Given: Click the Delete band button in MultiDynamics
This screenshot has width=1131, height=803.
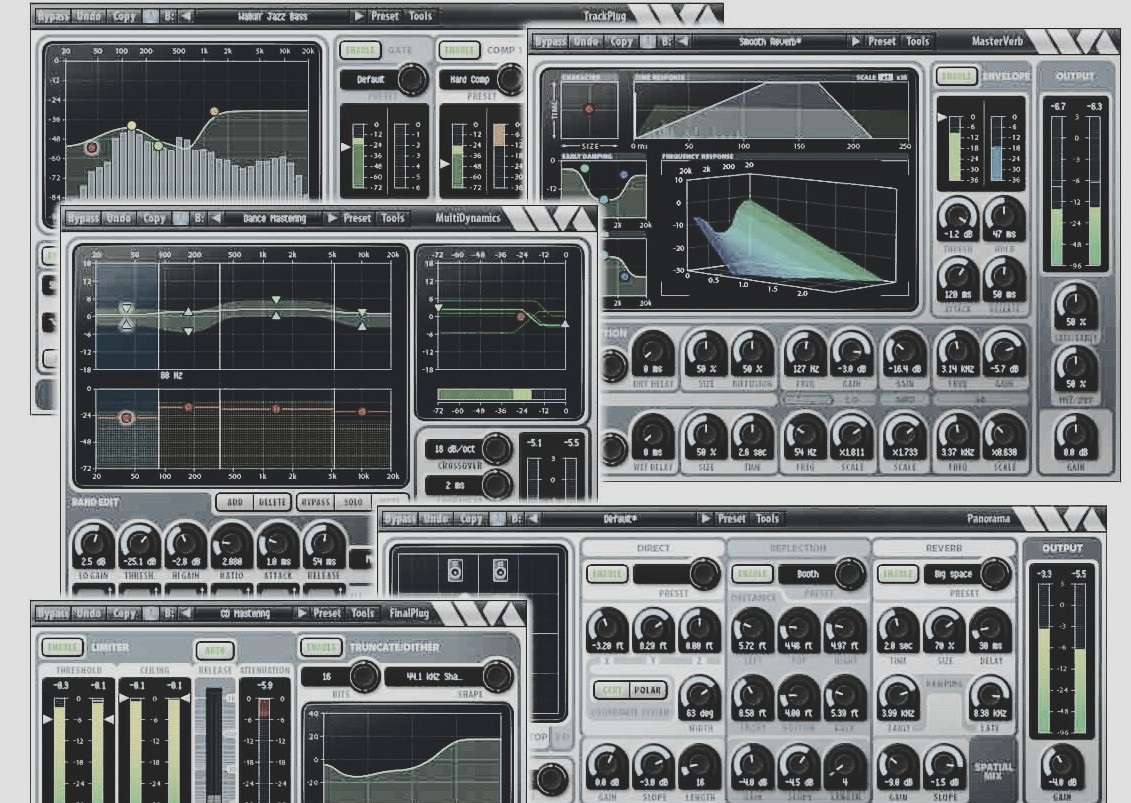Looking at the screenshot, I should pyautogui.click(x=272, y=502).
